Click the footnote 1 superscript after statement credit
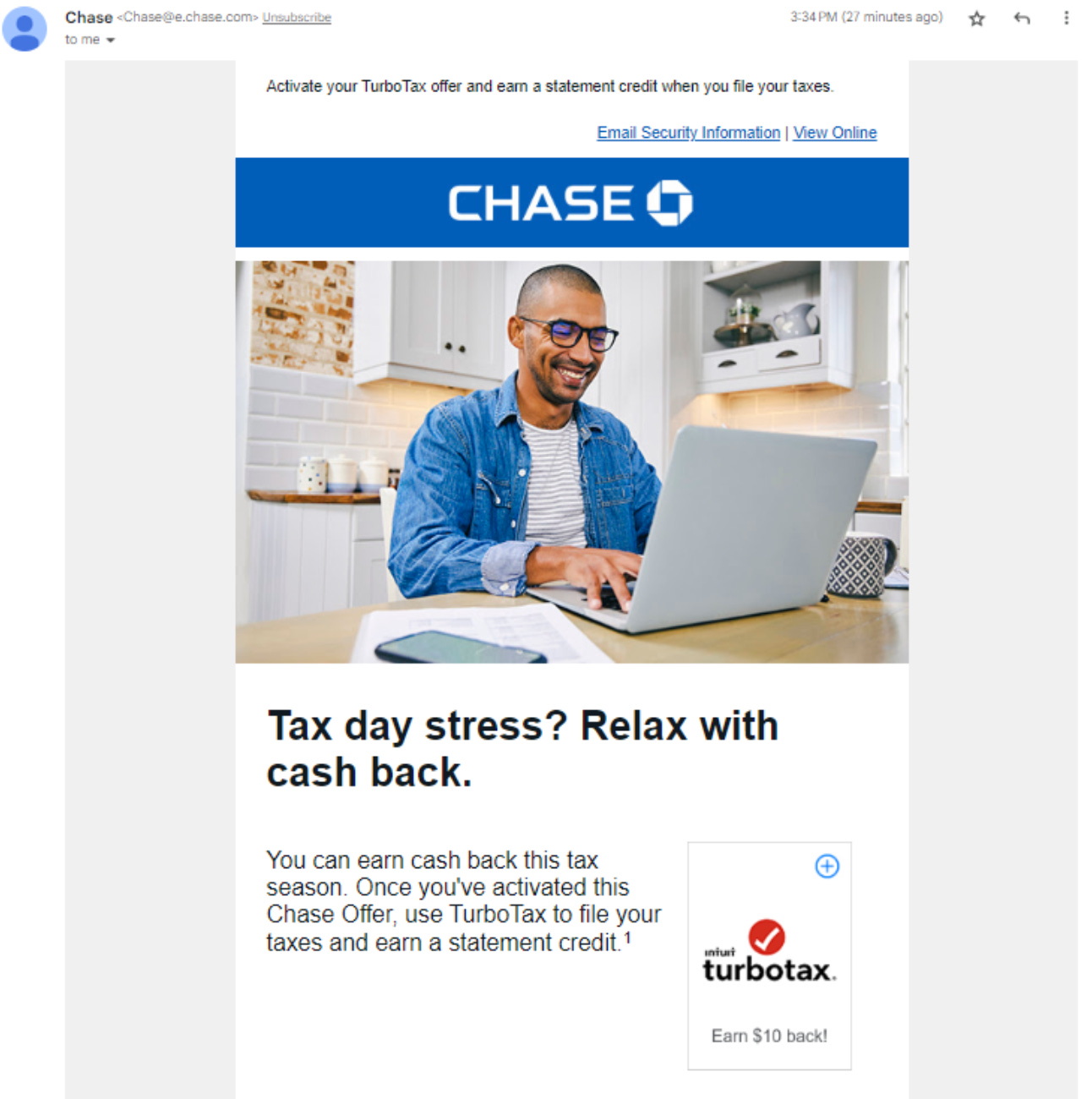This screenshot has height=1099, width=1092. 627,937
